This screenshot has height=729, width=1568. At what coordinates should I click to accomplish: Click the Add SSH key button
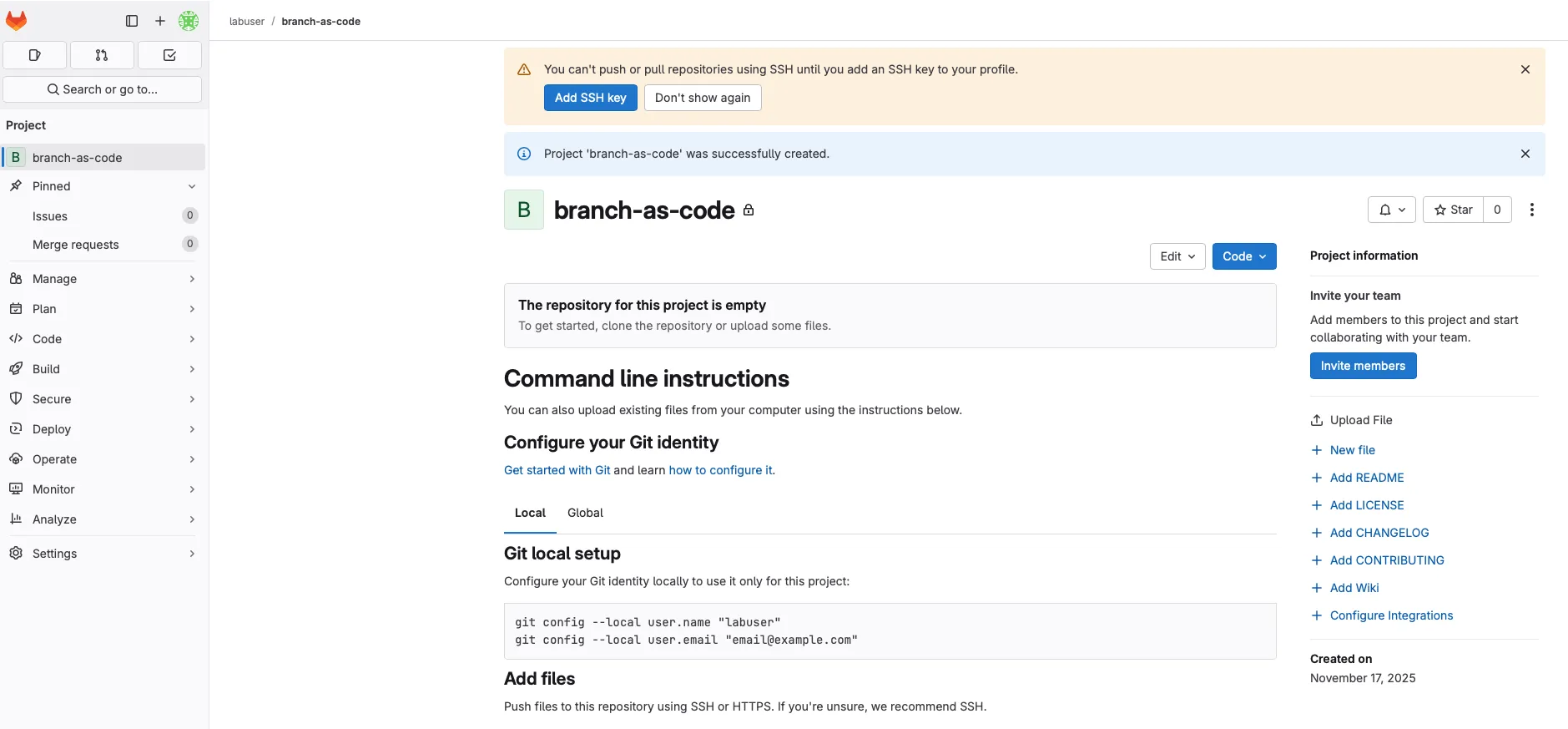[x=590, y=98]
